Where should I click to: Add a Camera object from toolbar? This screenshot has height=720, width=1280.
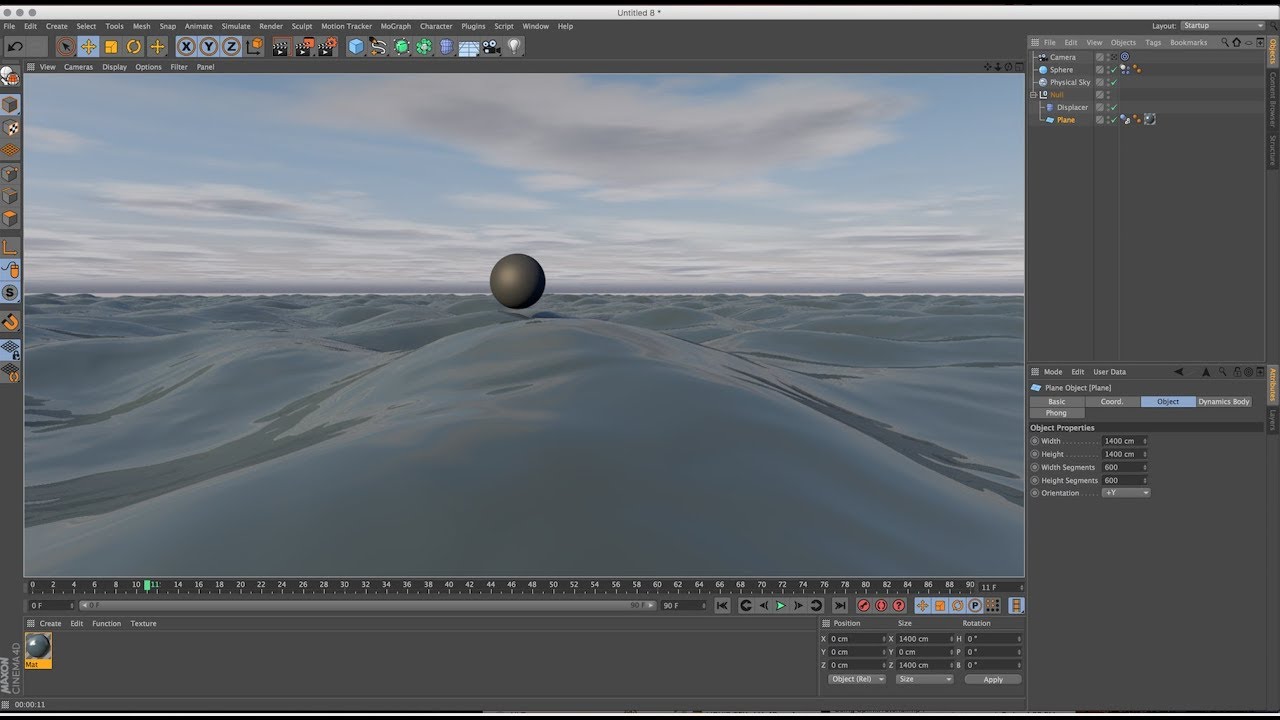pos(492,46)
